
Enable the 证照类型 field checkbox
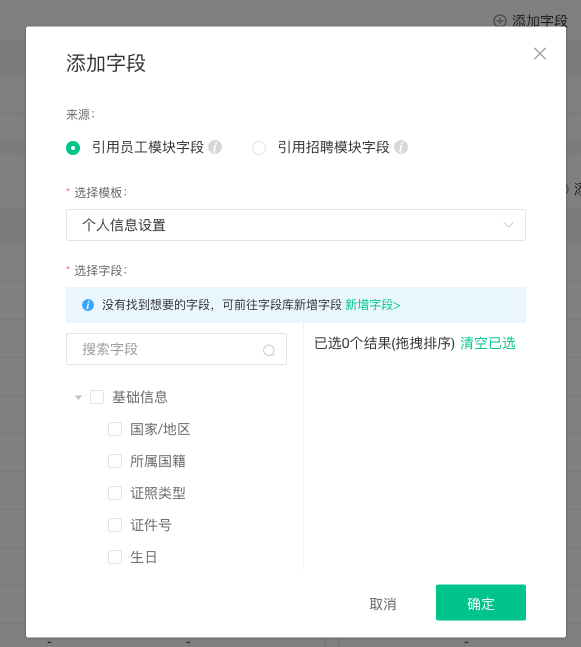click(x=115, y=493)
